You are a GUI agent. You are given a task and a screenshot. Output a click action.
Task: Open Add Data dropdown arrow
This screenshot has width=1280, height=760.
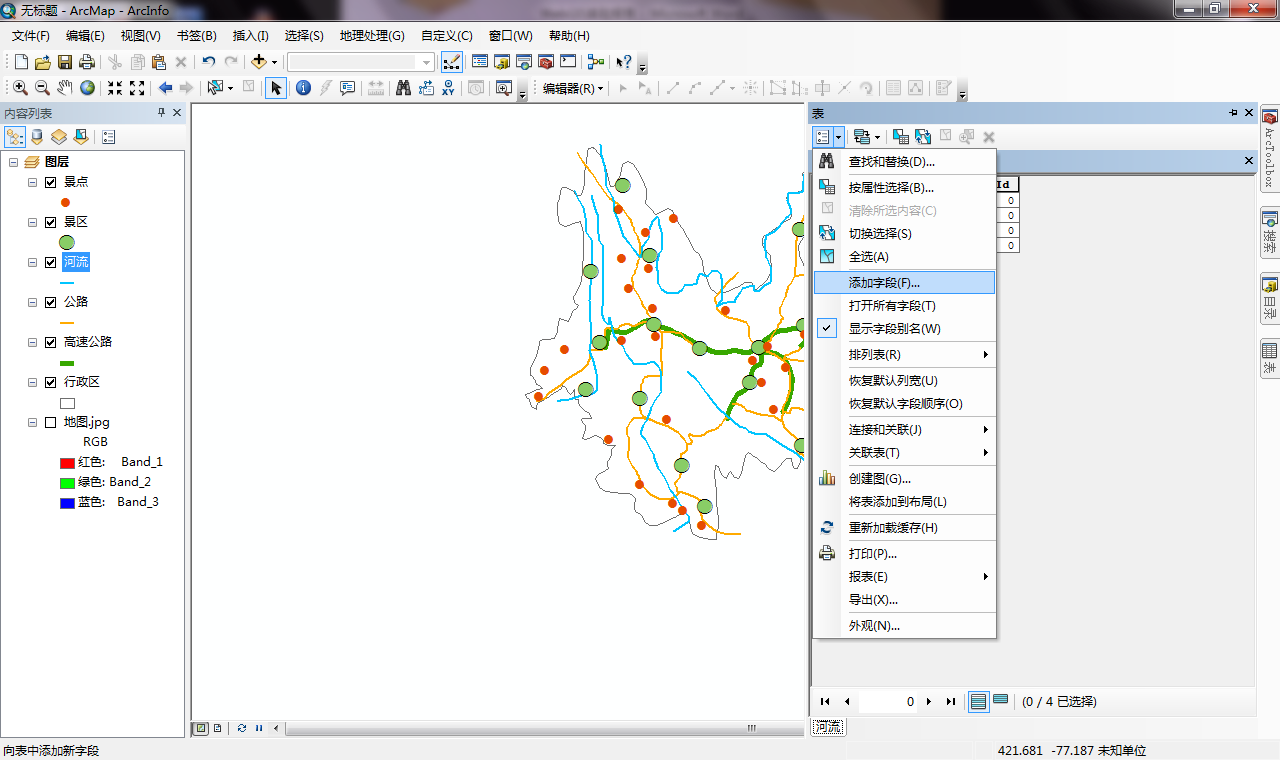(274, 62)
